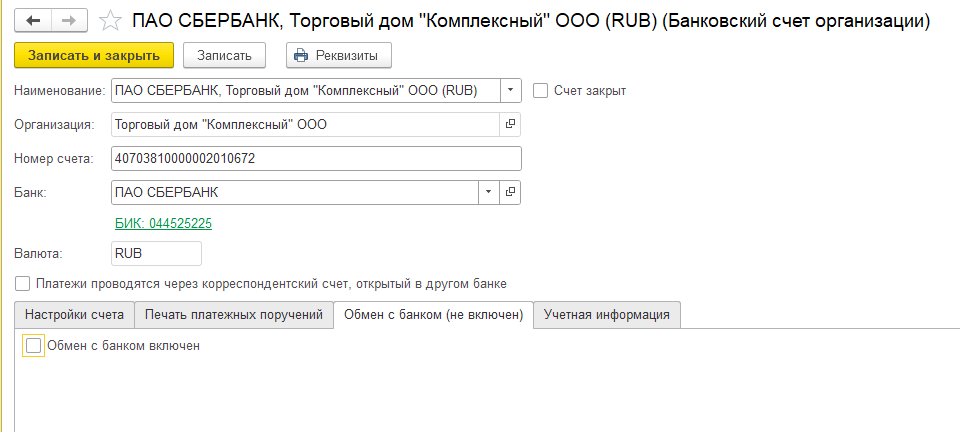960x432 pixels.
Task: Click the Записать button
Action: tap(224, 55)
